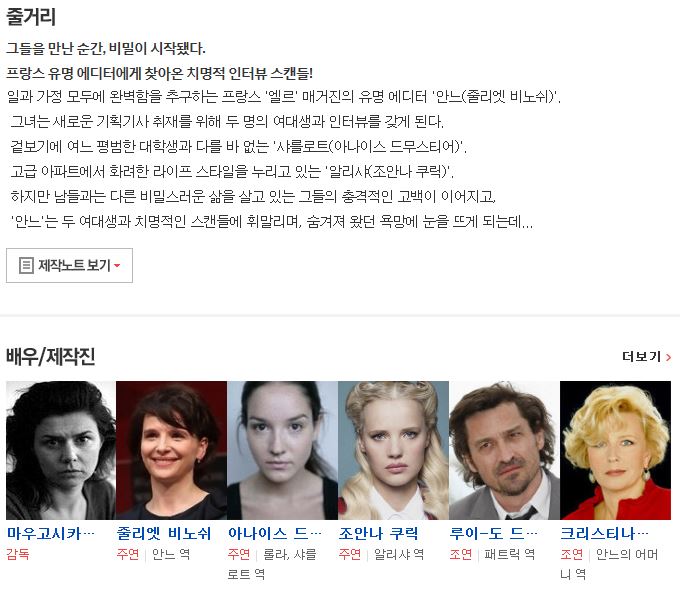Click the document icon beside 제작노트 보기
This screenshot has width=680, height=590.
coord(26,265)
